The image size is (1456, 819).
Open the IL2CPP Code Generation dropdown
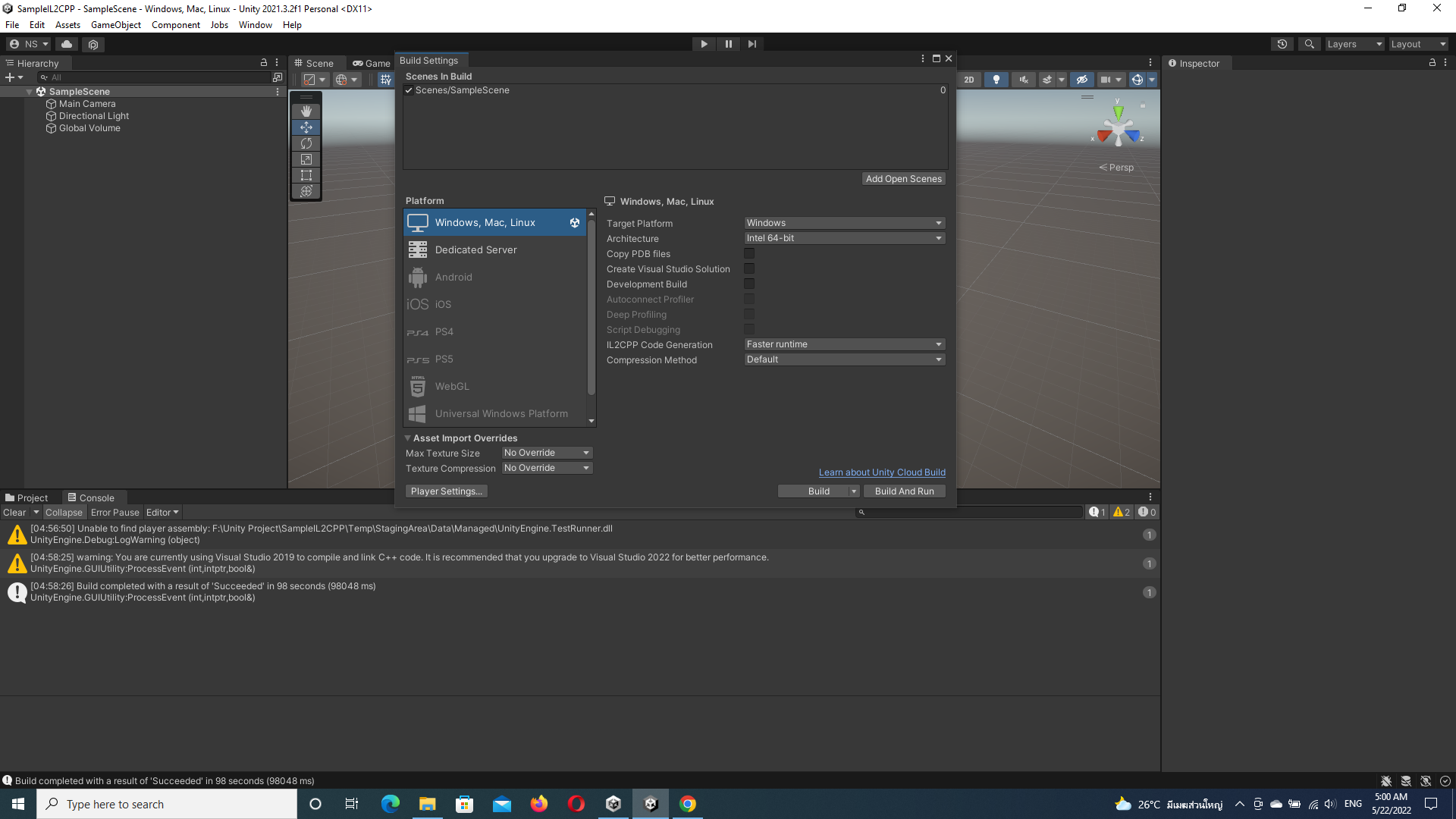(x=844, y=344)
